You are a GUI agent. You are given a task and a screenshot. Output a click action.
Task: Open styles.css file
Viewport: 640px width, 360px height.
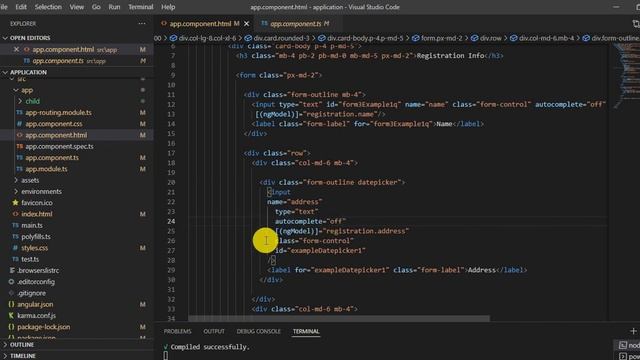coord(34,248)
